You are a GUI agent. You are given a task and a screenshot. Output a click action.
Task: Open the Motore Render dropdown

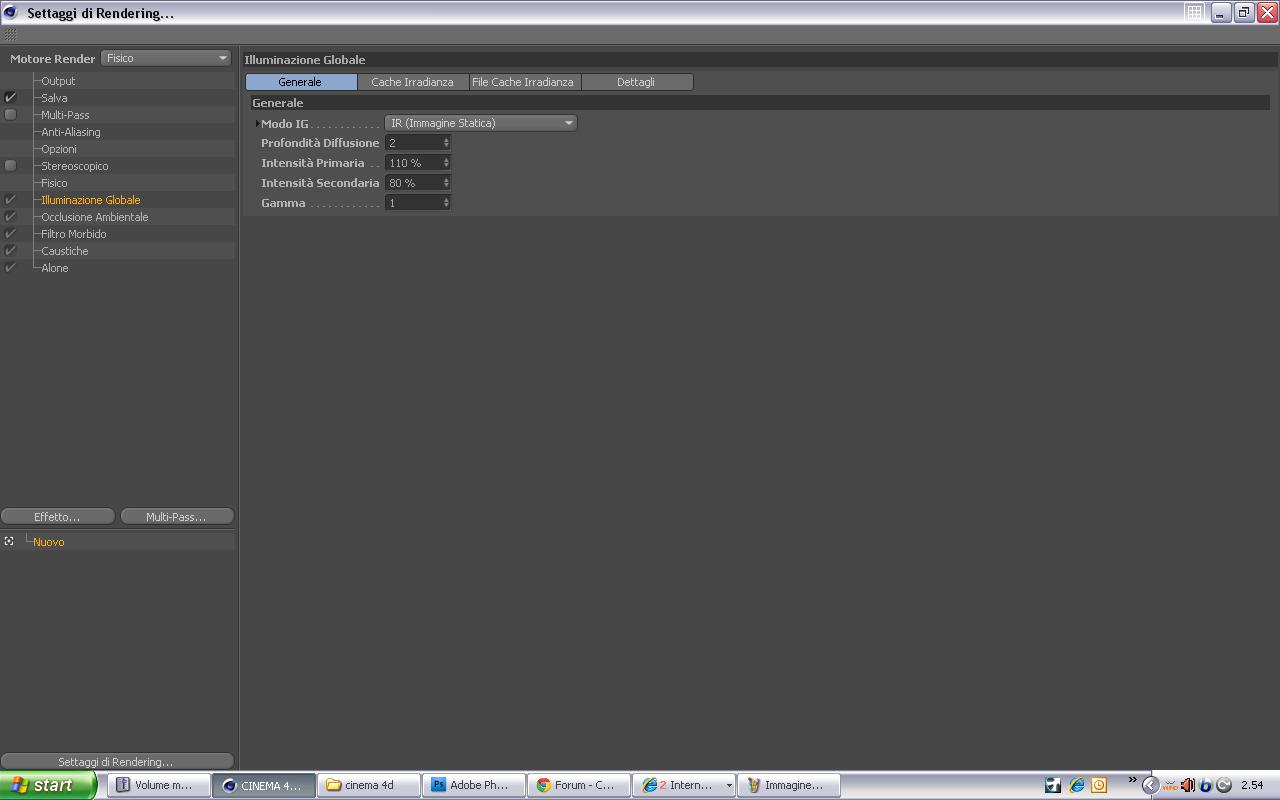(x=166, y=58)
